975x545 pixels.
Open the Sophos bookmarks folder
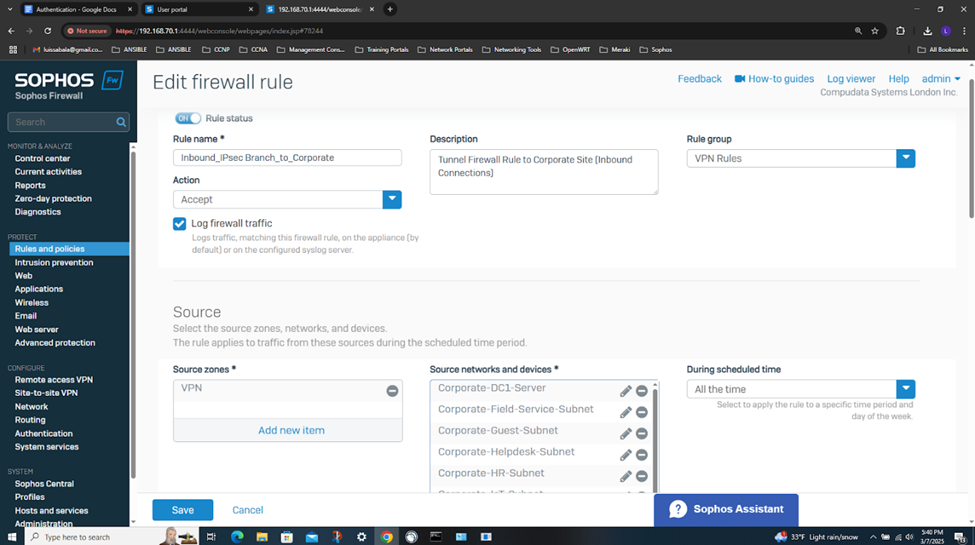click(x=656, y=50)
